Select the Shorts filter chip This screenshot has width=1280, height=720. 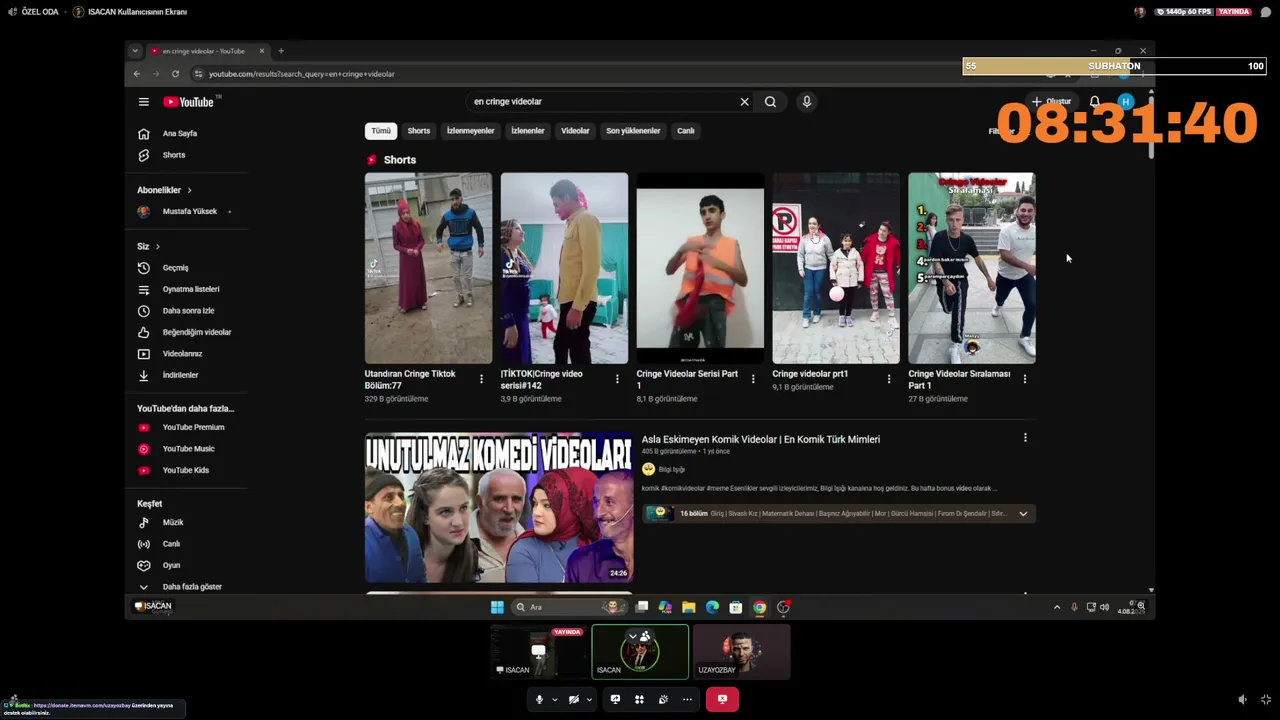point(419,131)
